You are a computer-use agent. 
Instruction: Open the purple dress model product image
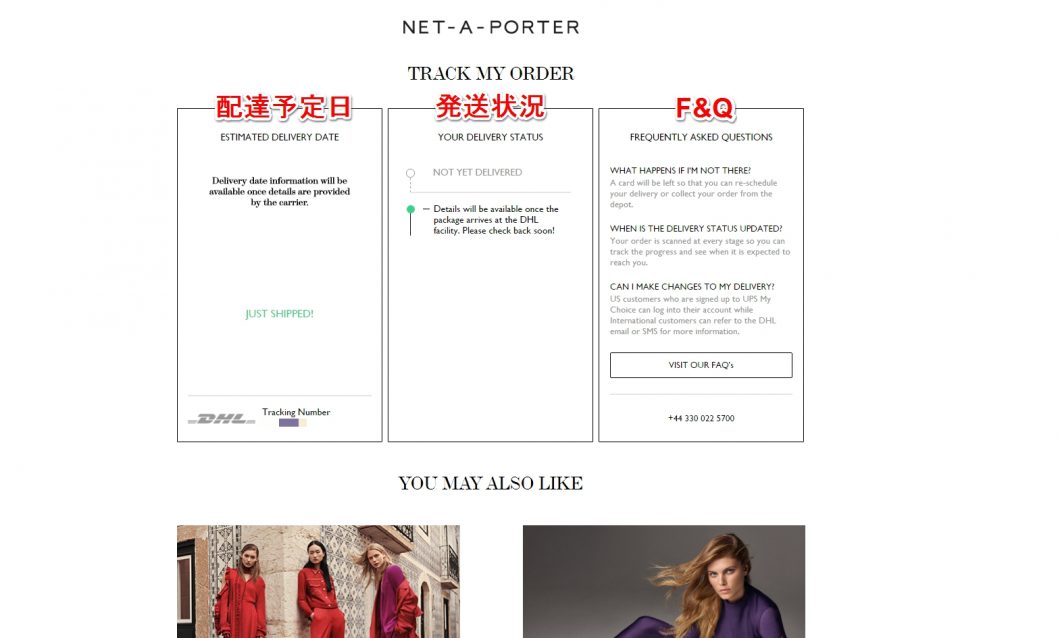coord(664,581)
